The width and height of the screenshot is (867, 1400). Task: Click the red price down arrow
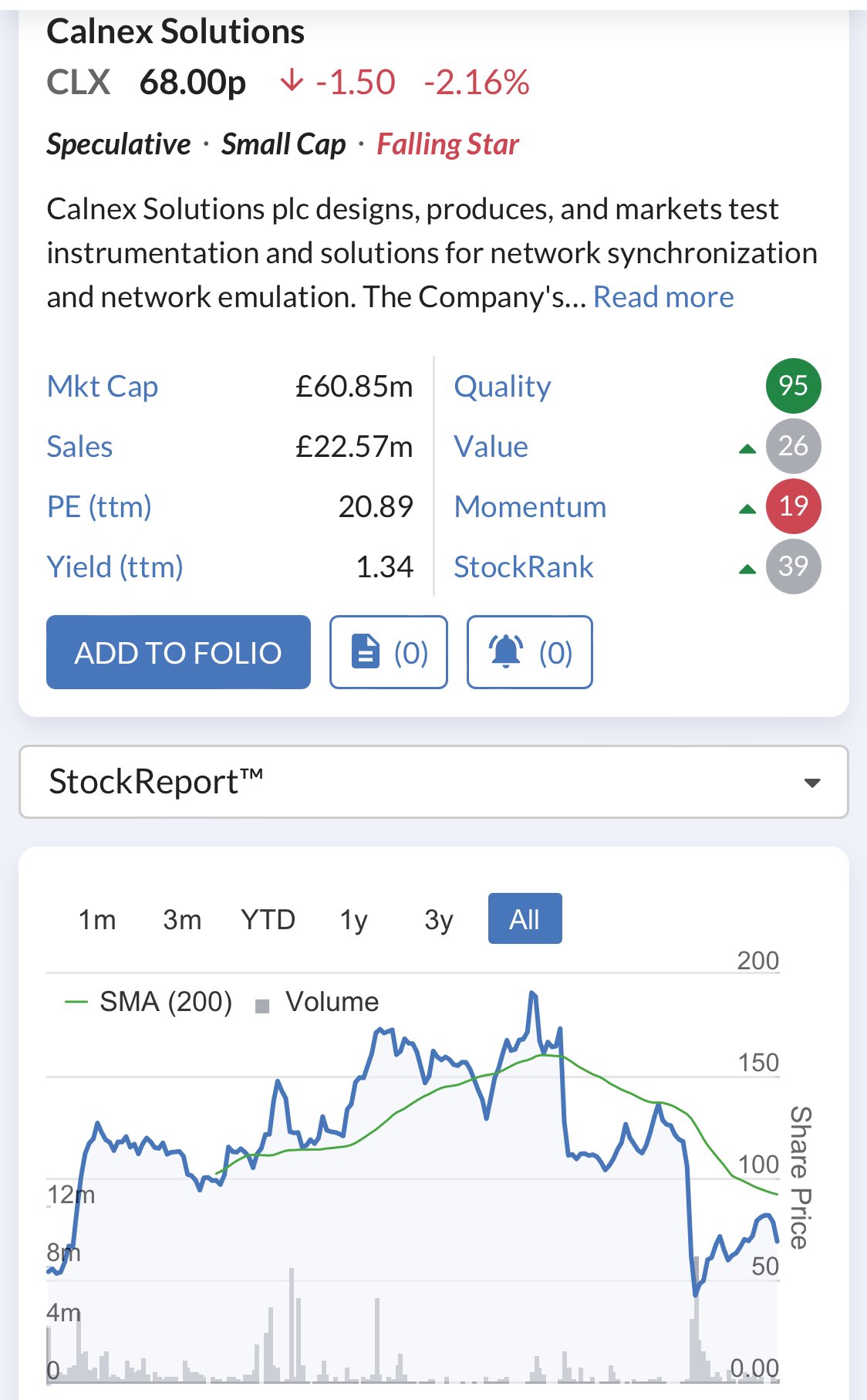[292, 80]
